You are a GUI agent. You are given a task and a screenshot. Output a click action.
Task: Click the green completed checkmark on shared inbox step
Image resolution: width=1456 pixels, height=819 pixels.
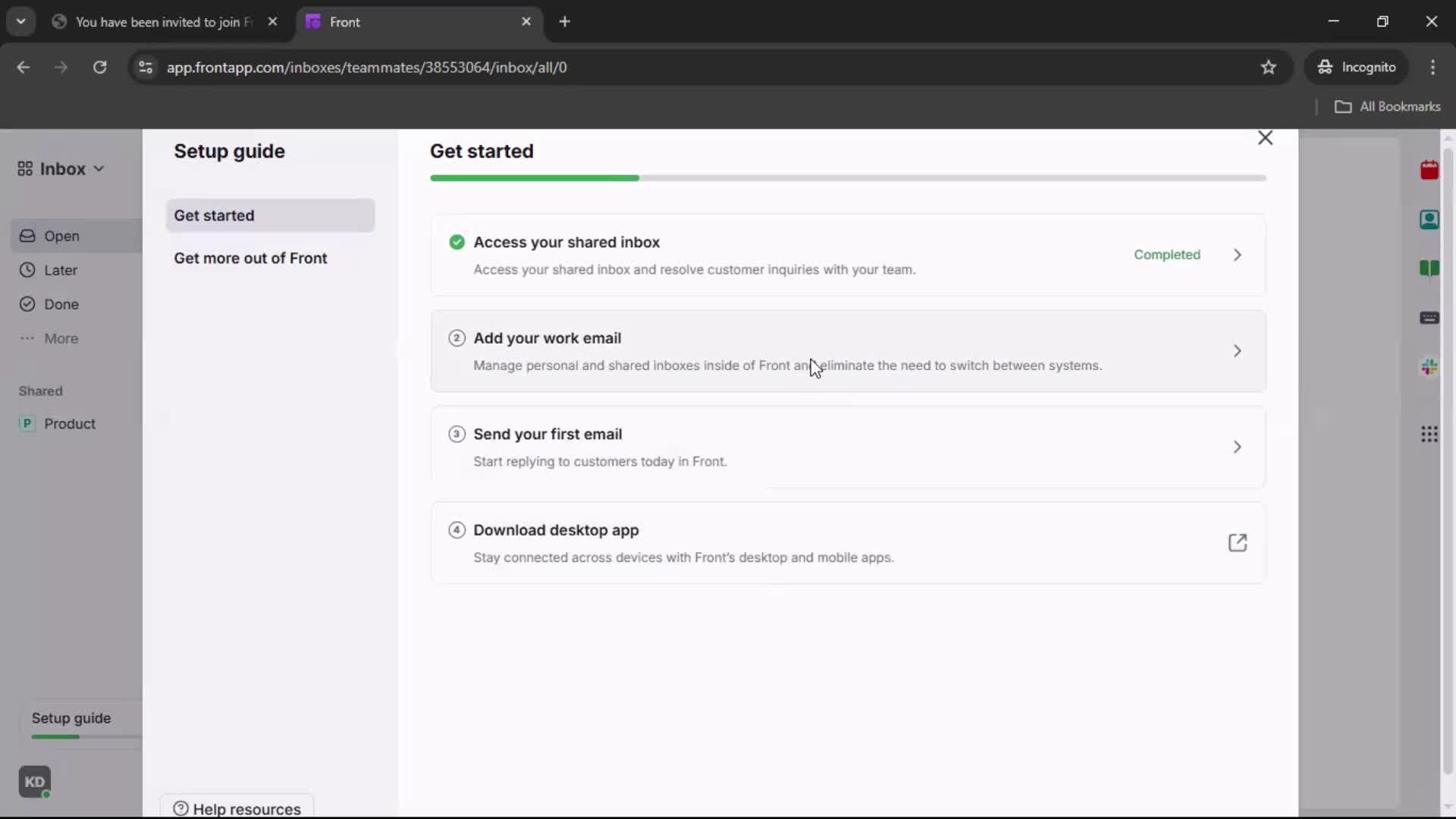click(x=457, y=242)
